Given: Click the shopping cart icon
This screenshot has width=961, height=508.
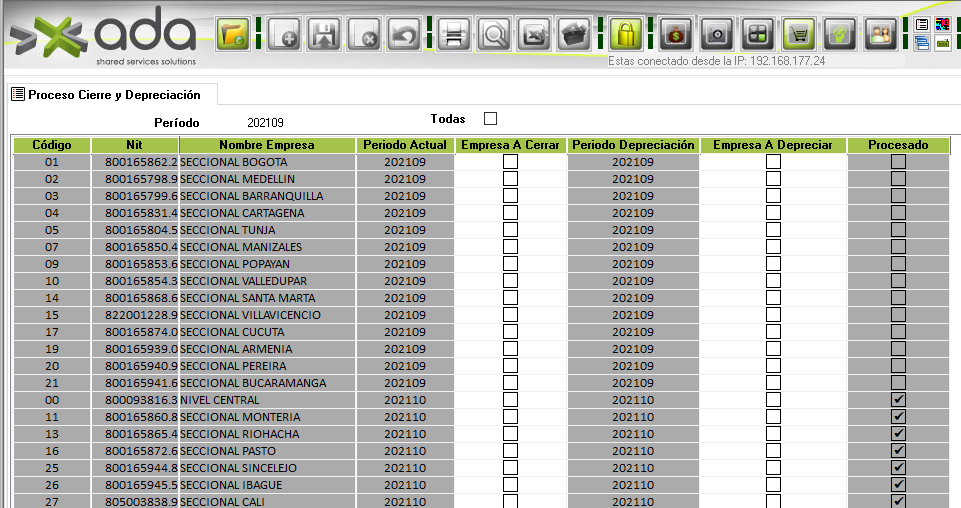Looking at the screenshot, I should 799,35.
